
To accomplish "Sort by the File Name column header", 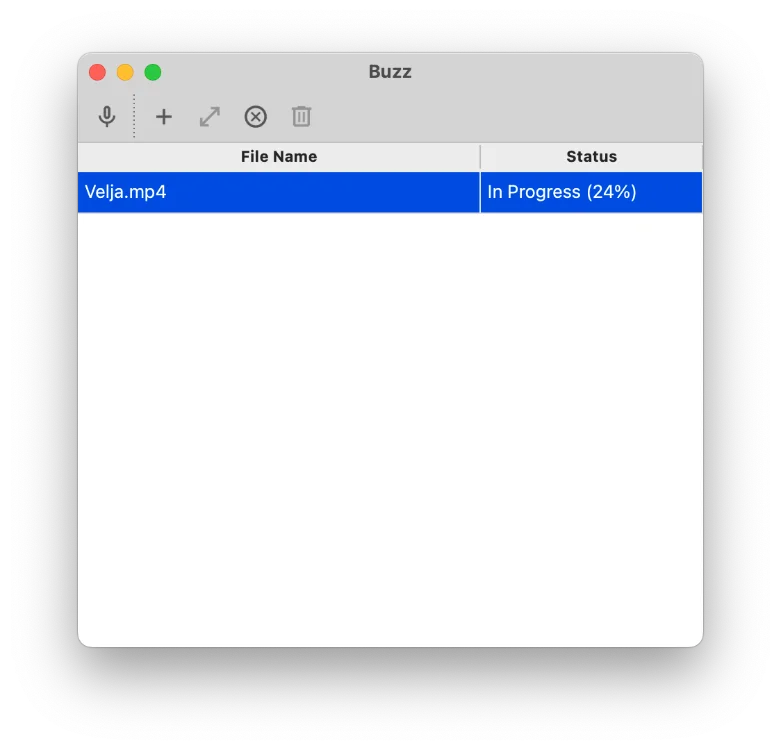I will pos(279,157).
